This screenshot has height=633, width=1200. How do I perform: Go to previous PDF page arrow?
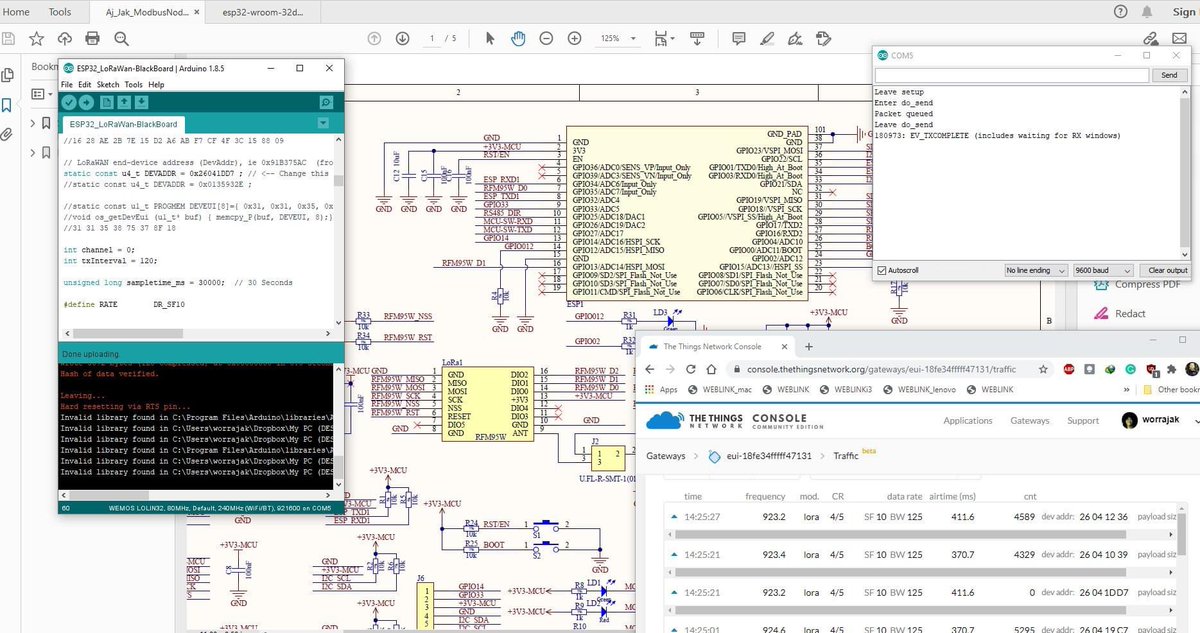pyautogui.click(x=374, y=38)
